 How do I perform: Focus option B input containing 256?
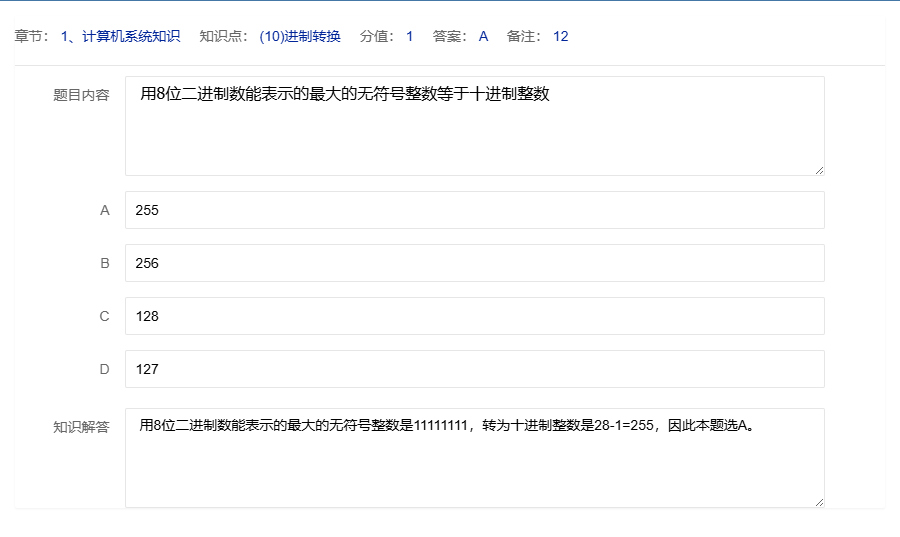pos(474,264)
